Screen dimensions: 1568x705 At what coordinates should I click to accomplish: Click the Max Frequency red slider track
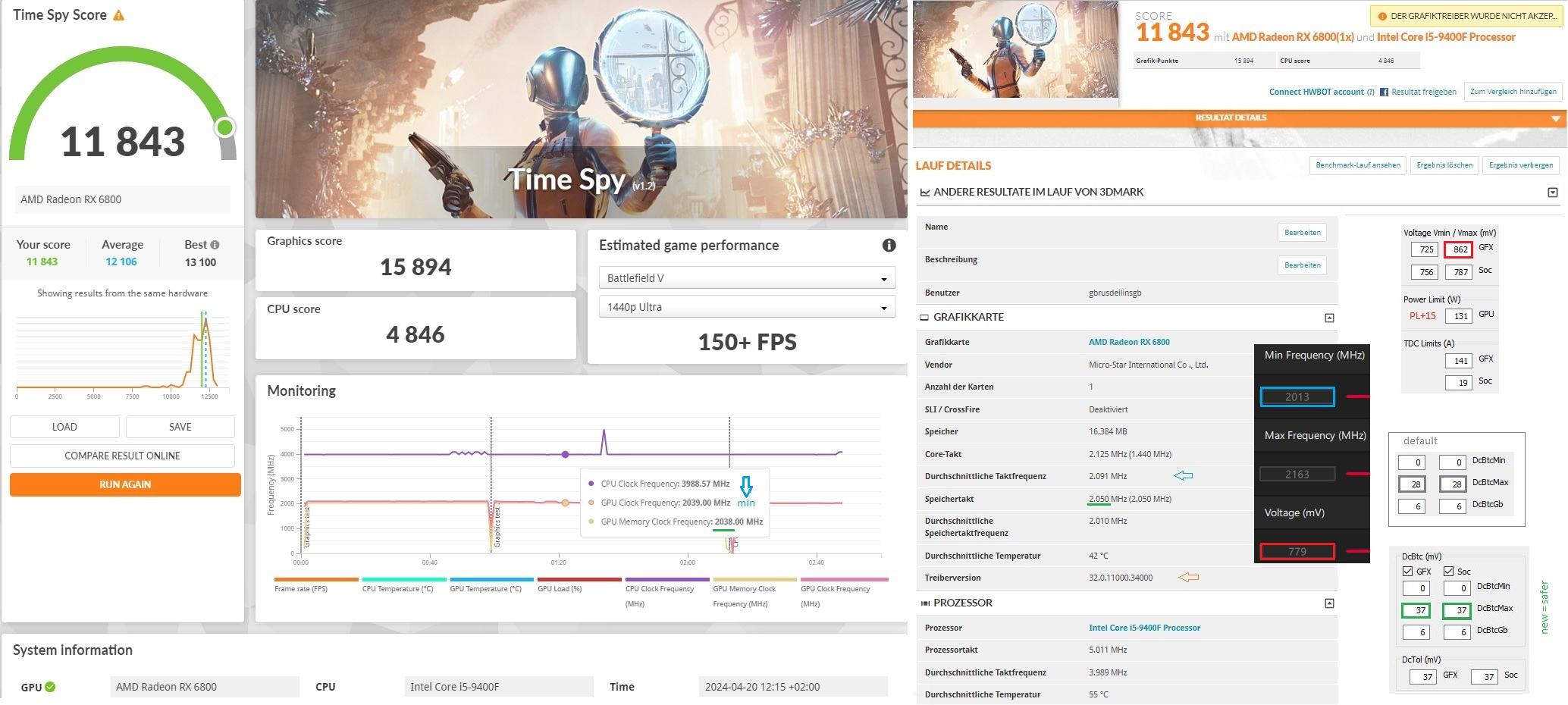pyautogui.click(x=1357, y=474)
